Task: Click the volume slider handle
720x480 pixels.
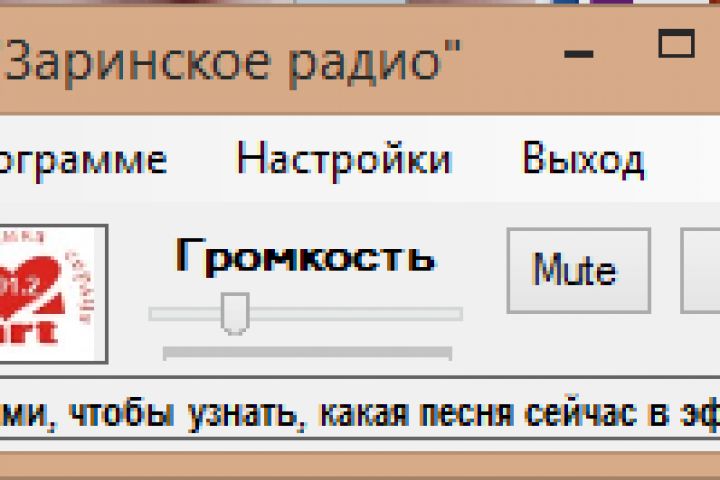Action: pos(235,313)
